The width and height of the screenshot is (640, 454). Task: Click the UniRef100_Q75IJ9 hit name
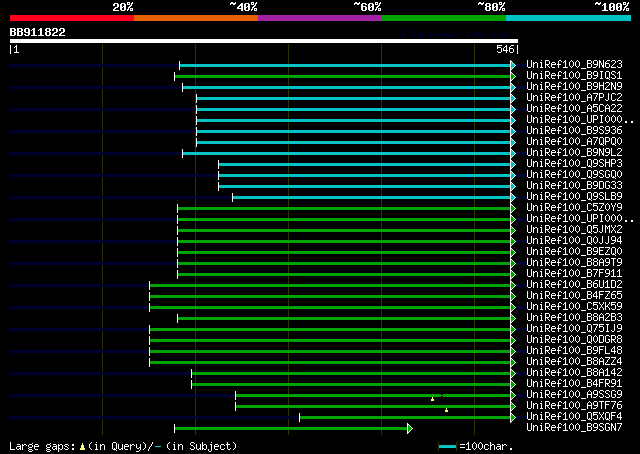point(574,329)
